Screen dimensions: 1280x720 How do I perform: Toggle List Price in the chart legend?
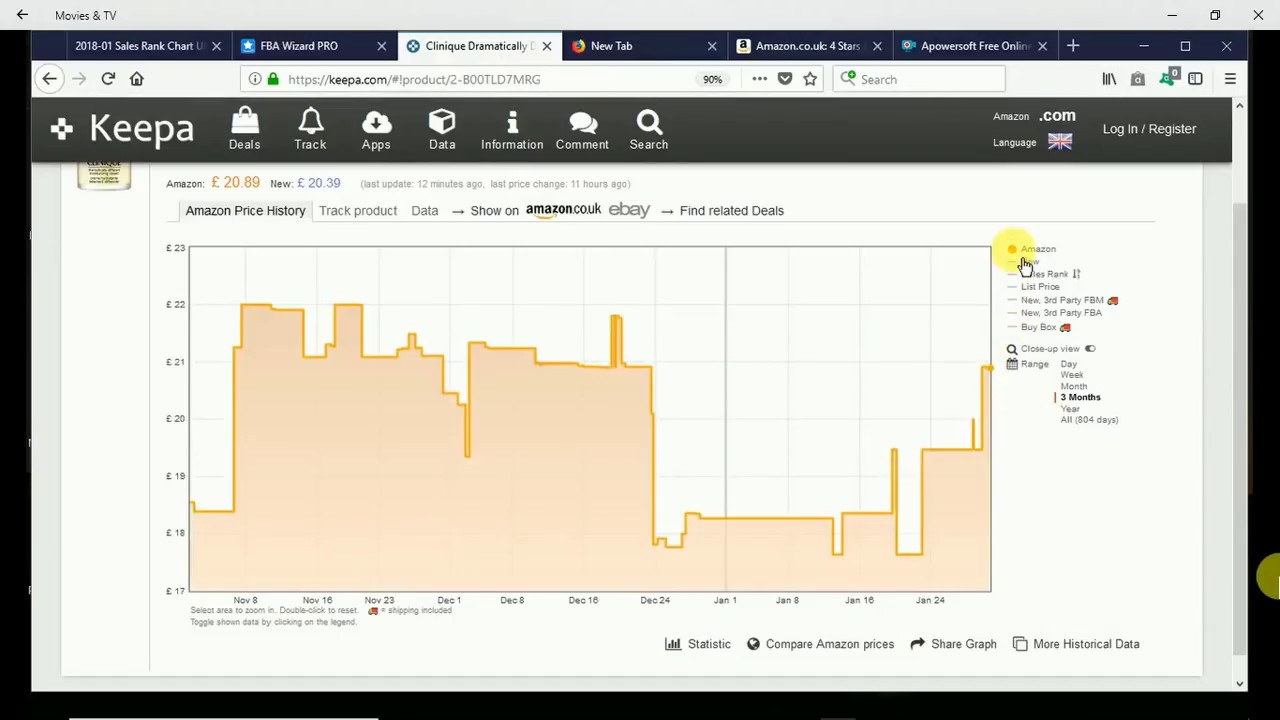1034,287
